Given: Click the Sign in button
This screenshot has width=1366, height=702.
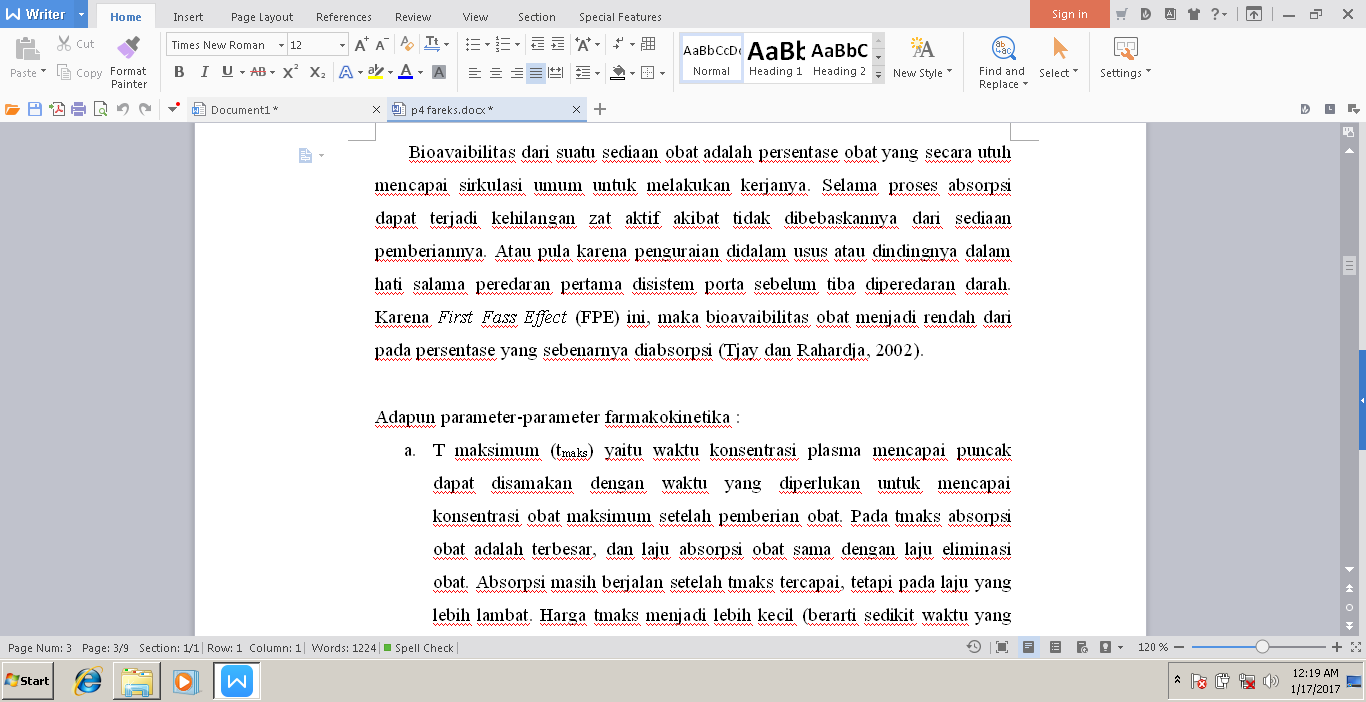Looking at the screenshot, I should pyautogui.click(x=1070, y=14).
